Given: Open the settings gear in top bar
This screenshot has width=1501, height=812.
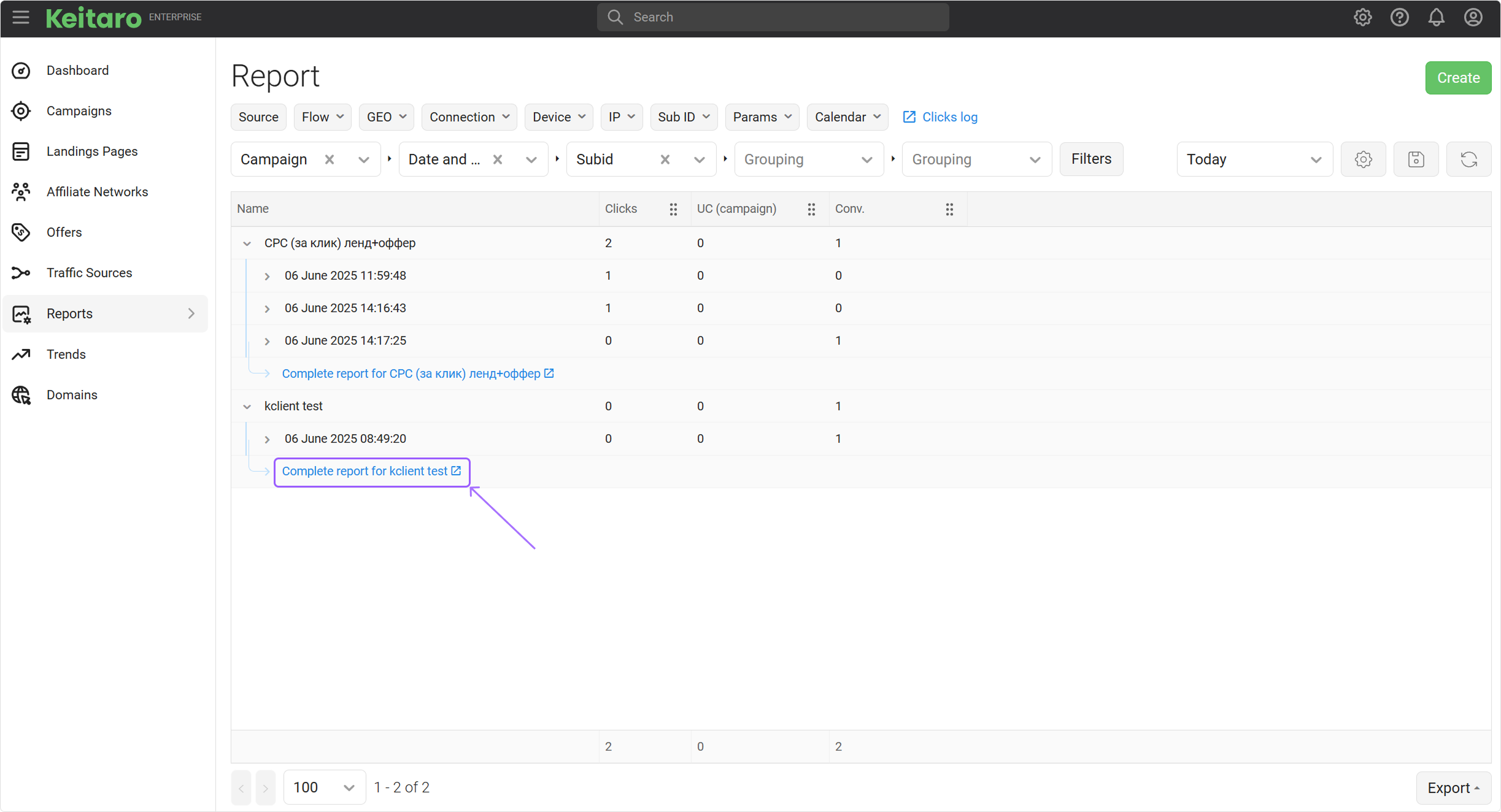Looking at the screenshot, I should click(1362, 17).
